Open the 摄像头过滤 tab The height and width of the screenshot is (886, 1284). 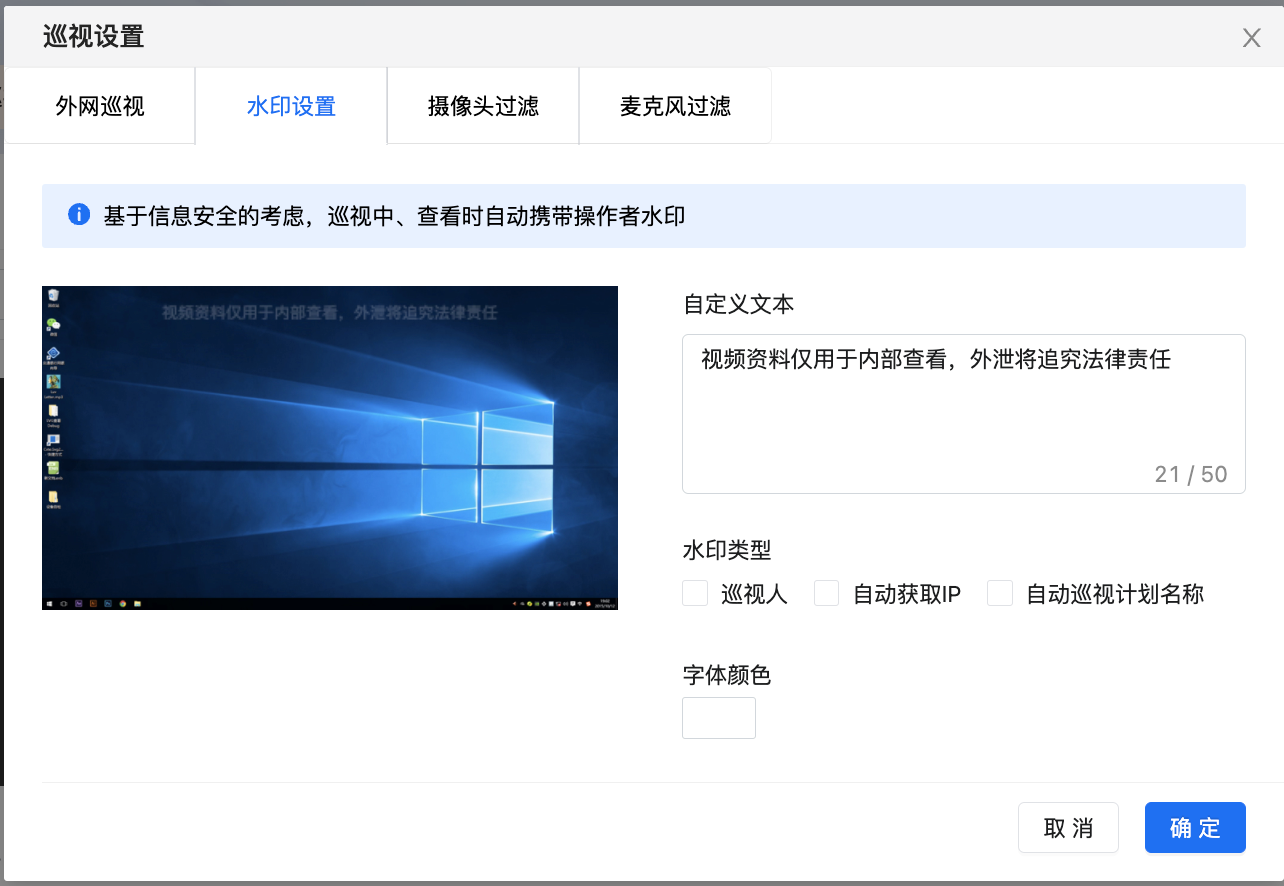tap(483, 106)
